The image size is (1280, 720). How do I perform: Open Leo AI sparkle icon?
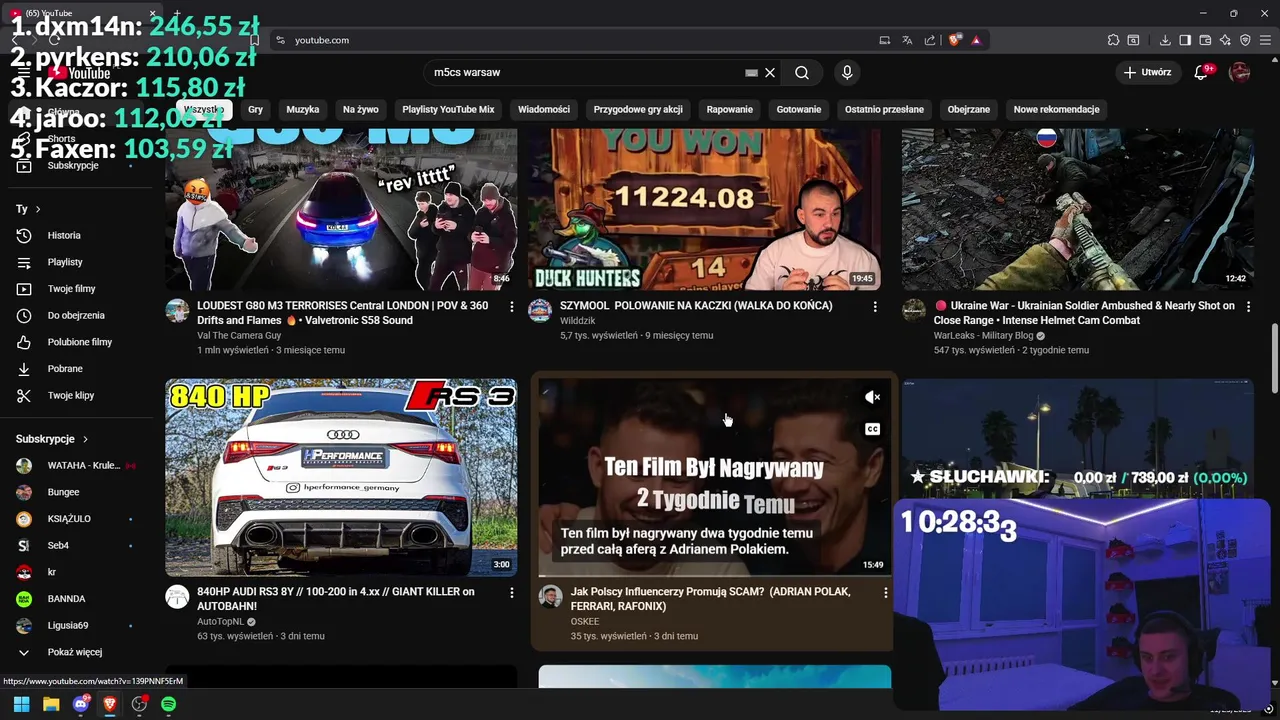click(1225, 40)
